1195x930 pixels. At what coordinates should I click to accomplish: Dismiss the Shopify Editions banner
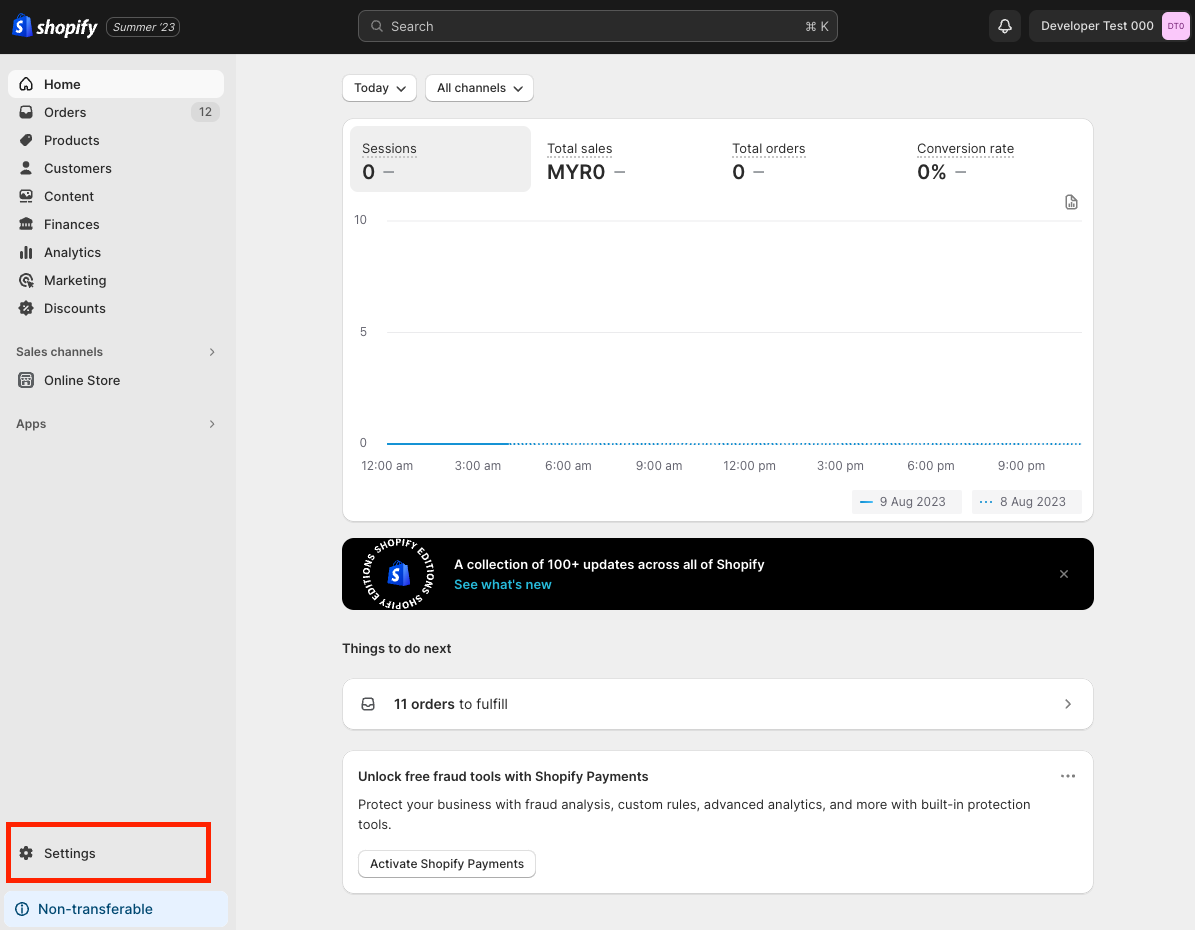point(1064,574)
